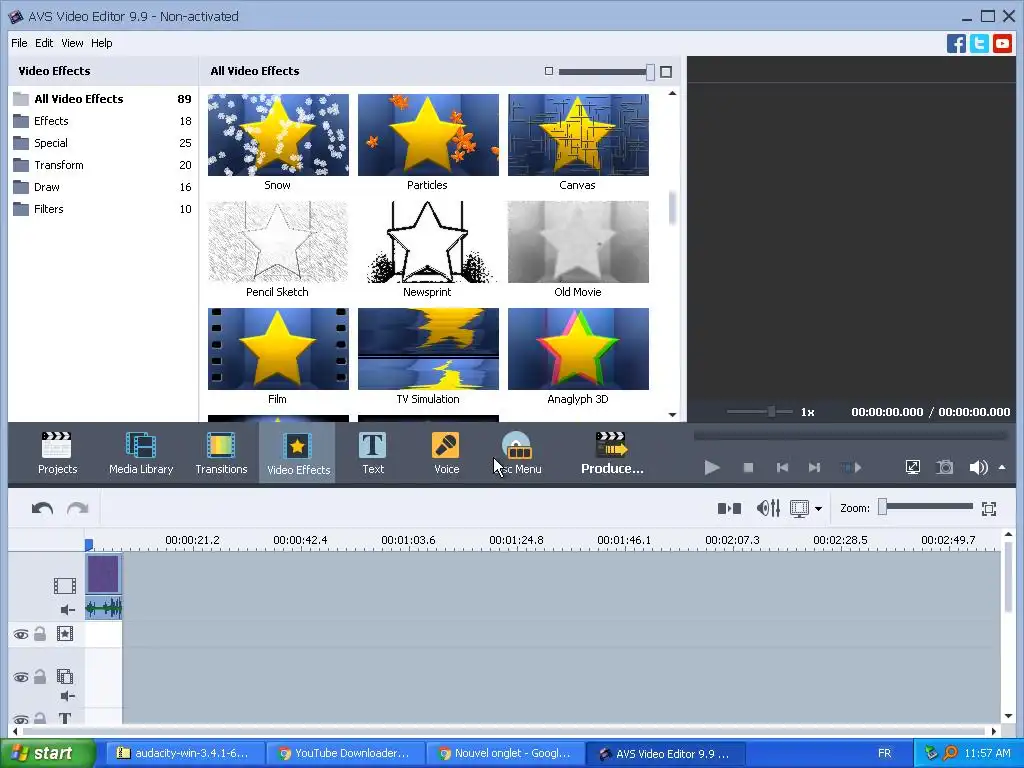Open the Media Library
1024x768 pixels.
coord(141,453)
